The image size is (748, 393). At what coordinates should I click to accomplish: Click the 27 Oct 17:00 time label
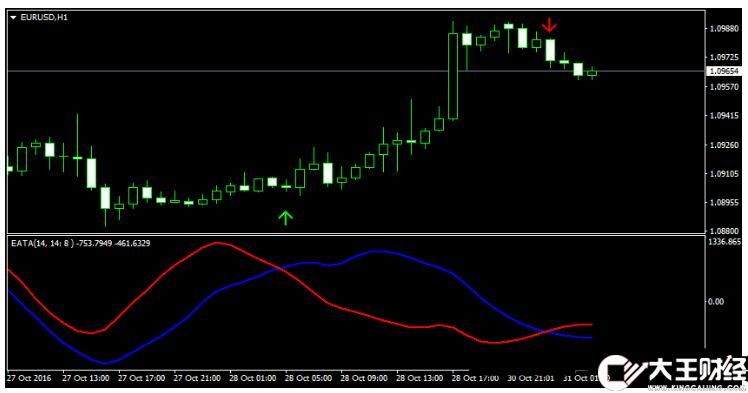[141, 378]
